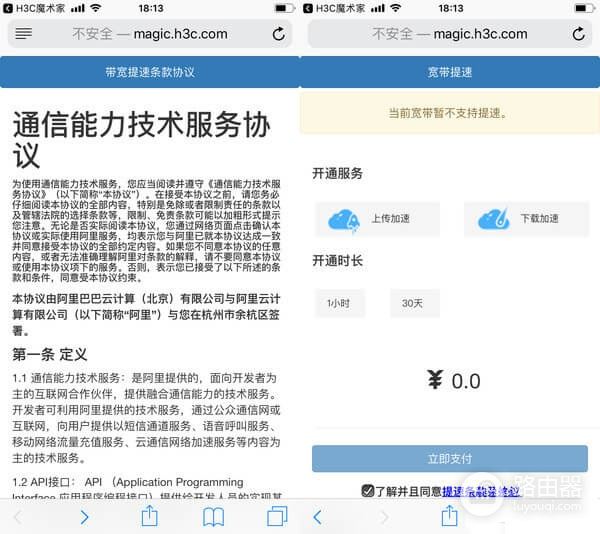Choose the 30天 duration option
The image size is (600, 534).
click(x=413, y=302)
